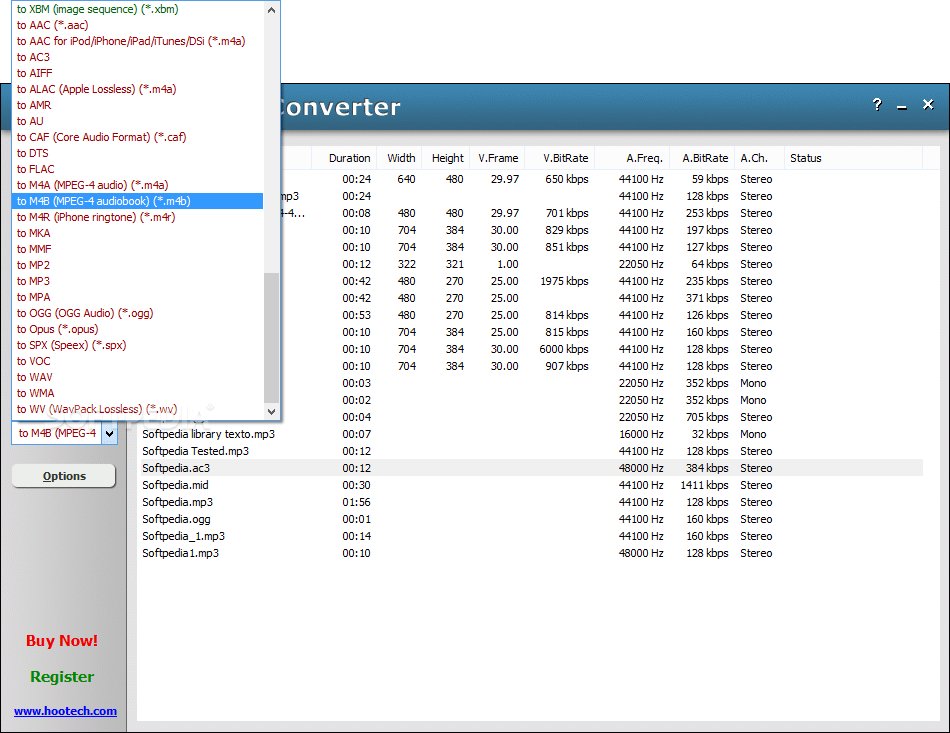Click the Register link
This screenshot has height=733, width=950.
click(61, 677)
